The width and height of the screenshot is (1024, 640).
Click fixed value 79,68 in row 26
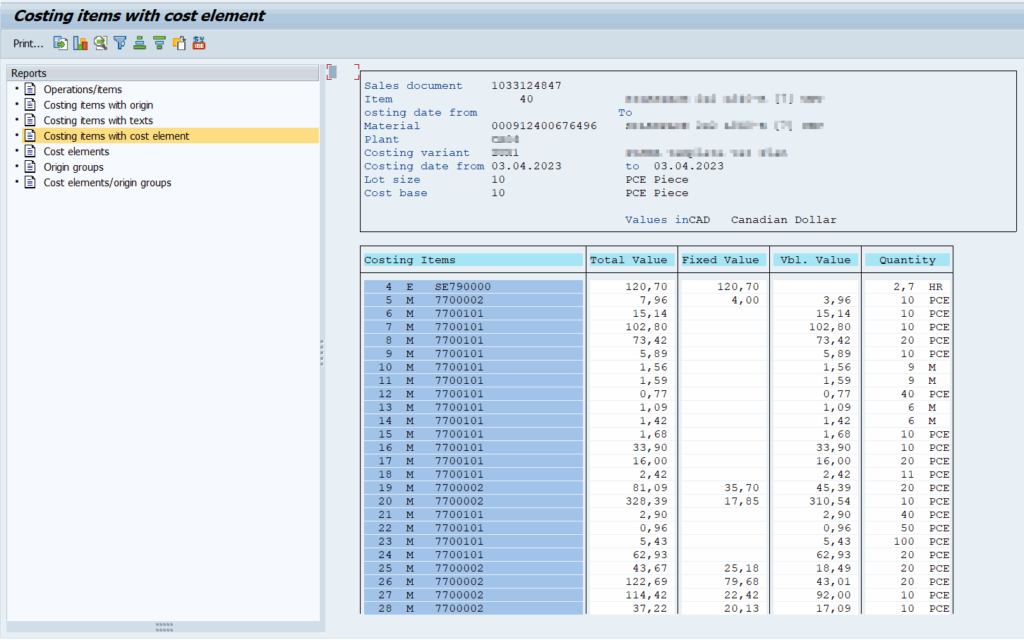pyautogui.click(x=742, y=582)
